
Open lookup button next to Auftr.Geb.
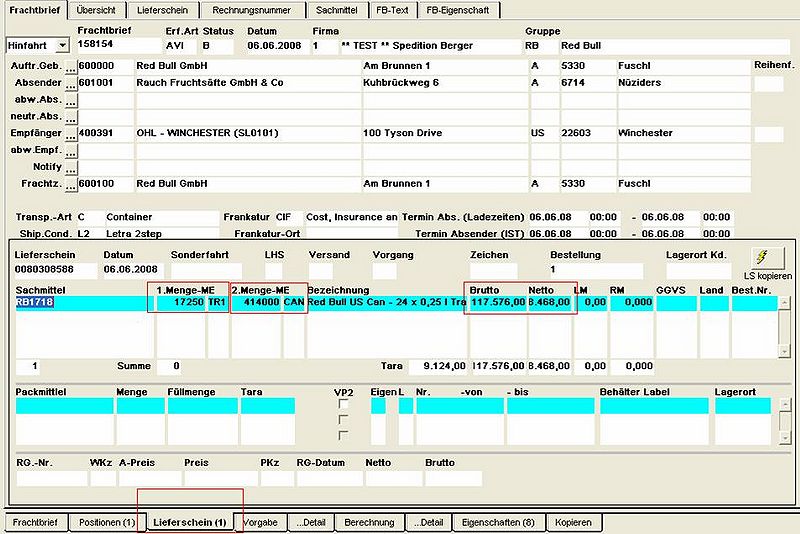[x=71, y=67]
